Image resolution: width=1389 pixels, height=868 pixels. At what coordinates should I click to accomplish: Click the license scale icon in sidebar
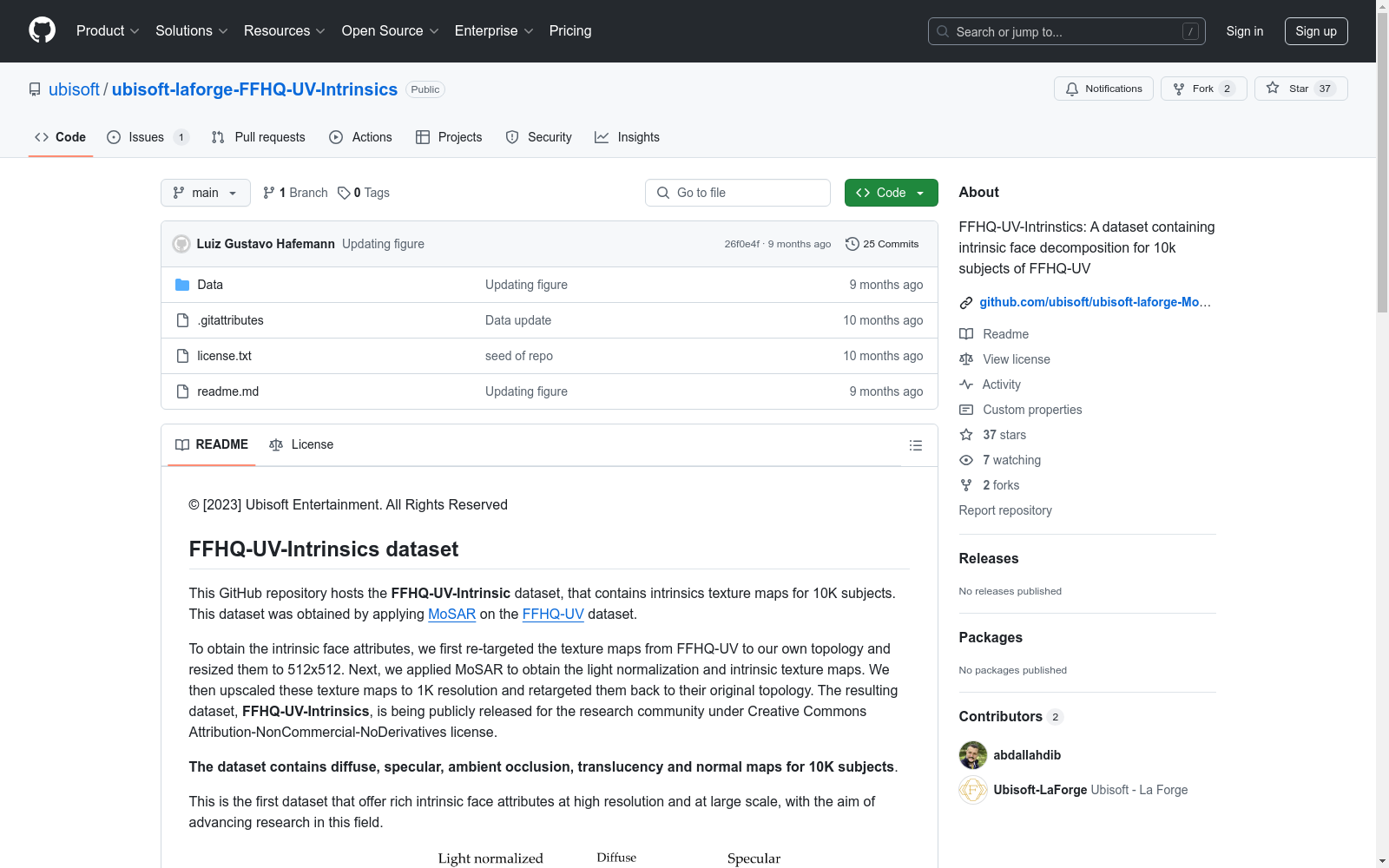[966, 359]
